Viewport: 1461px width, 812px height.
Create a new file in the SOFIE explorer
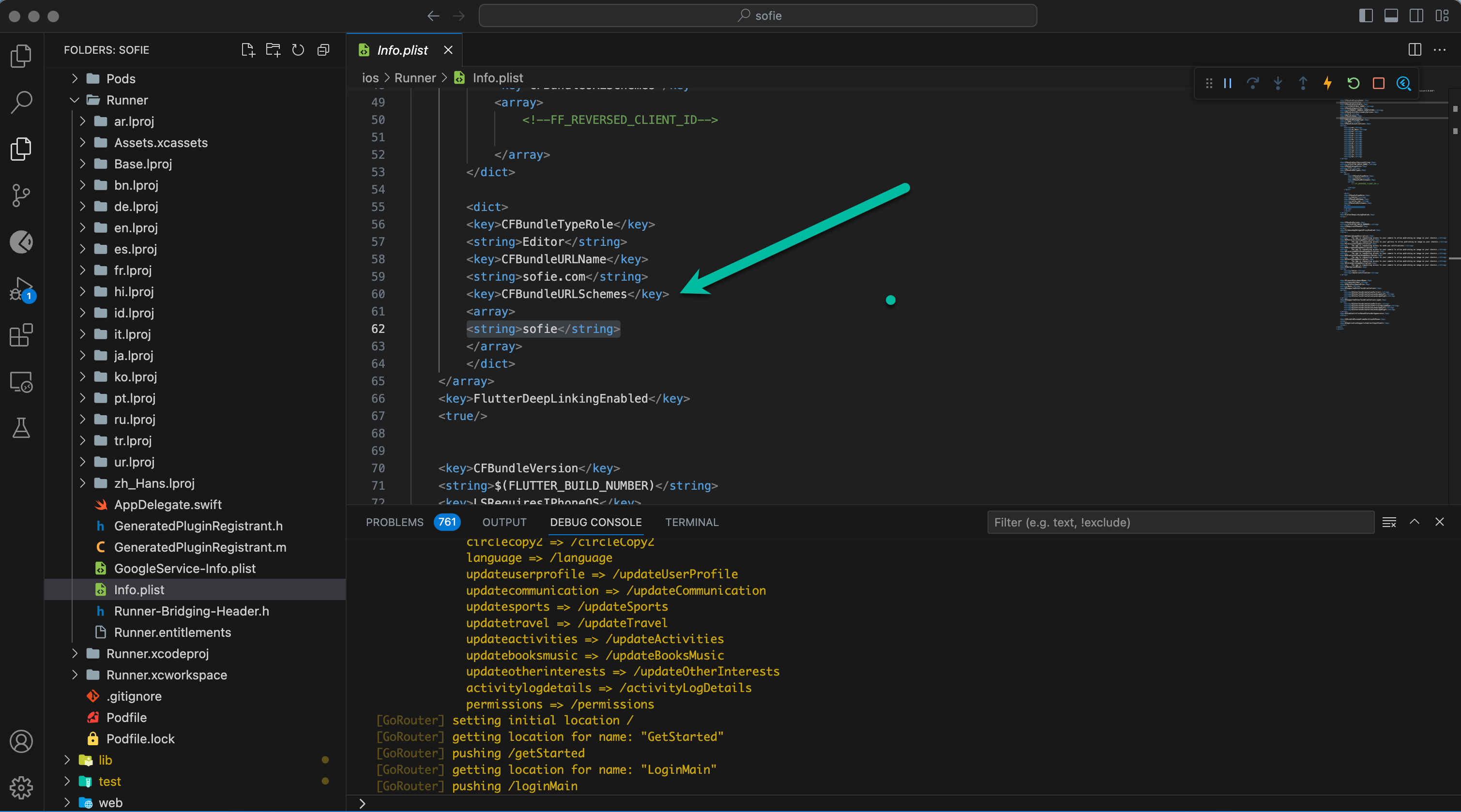[x=248, y=50]
